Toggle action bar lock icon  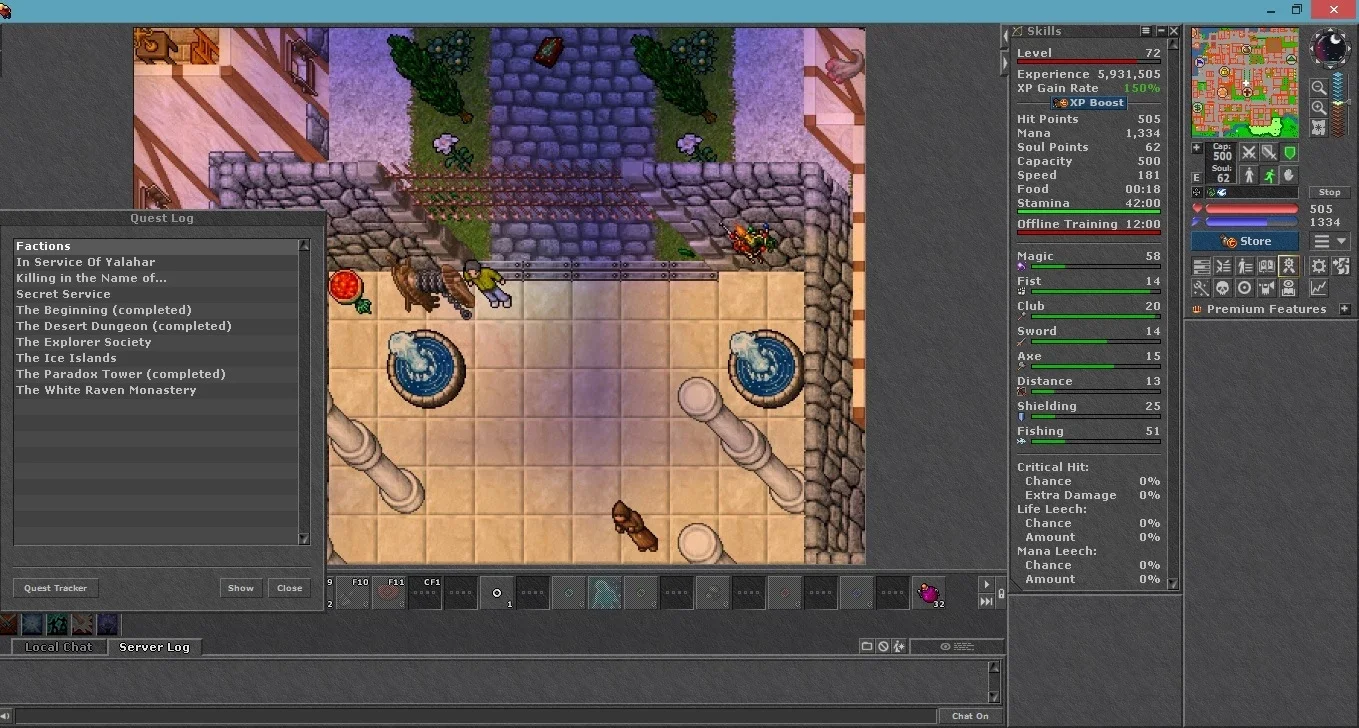1001,593
